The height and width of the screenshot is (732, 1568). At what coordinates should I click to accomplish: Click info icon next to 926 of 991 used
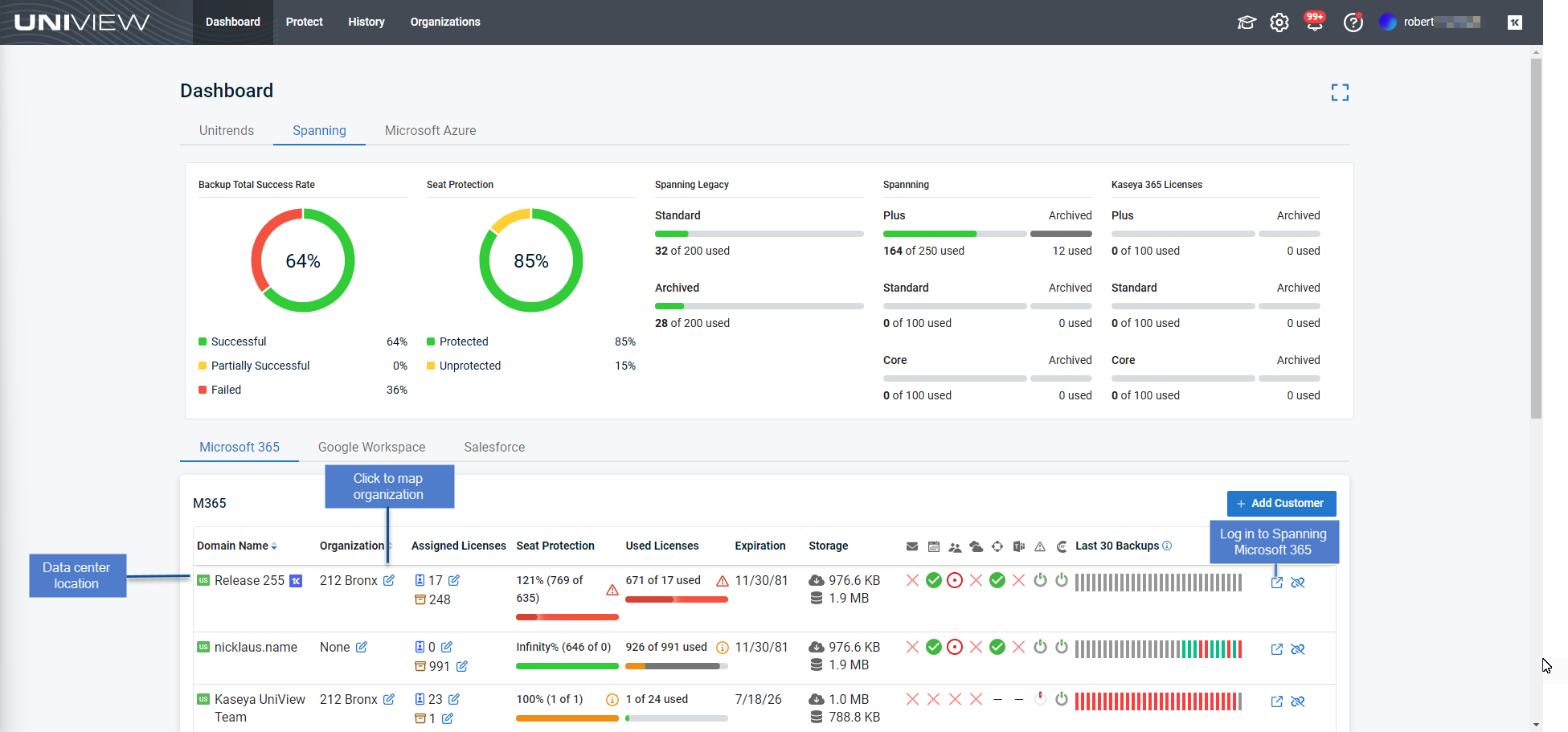click(723, 648)
